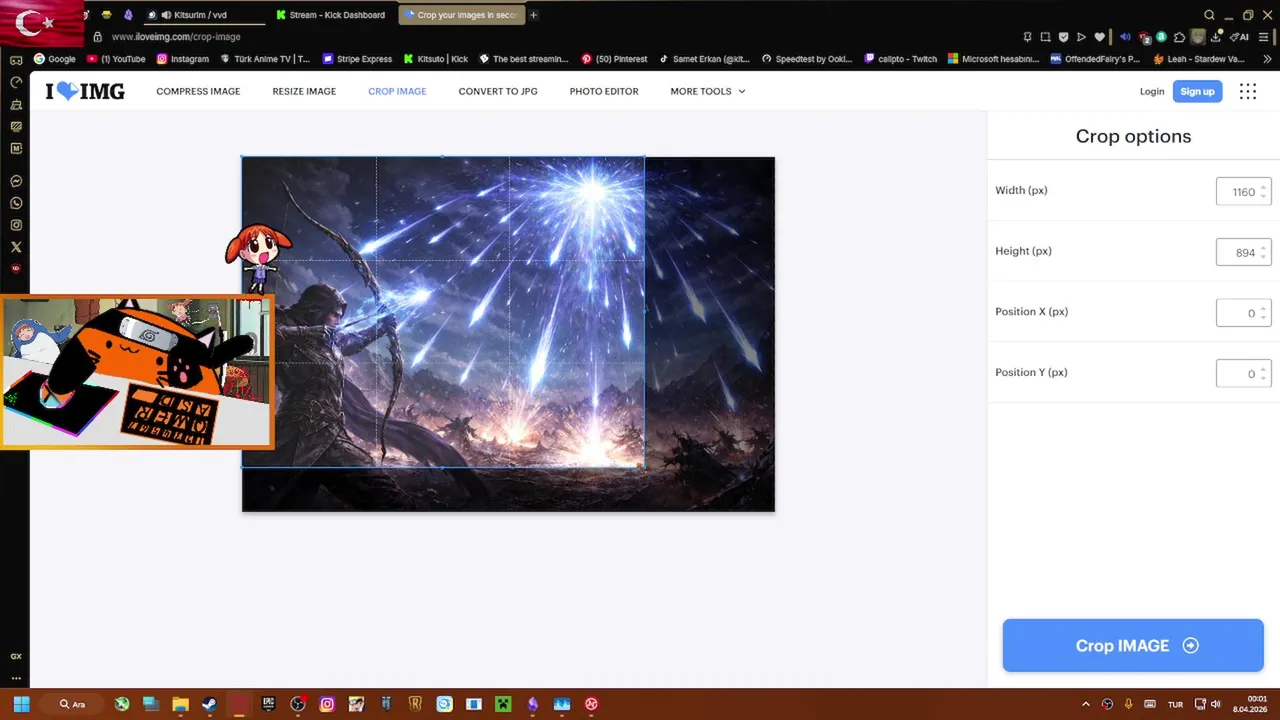Open a new browser tab

(x=533, y=15)
